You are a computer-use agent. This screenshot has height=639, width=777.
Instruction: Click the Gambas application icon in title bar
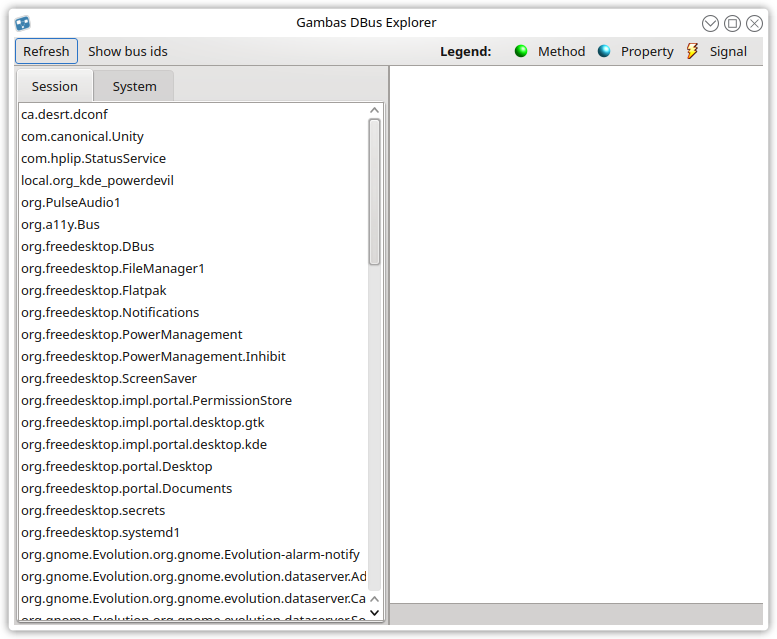click(x=23, y=23)
